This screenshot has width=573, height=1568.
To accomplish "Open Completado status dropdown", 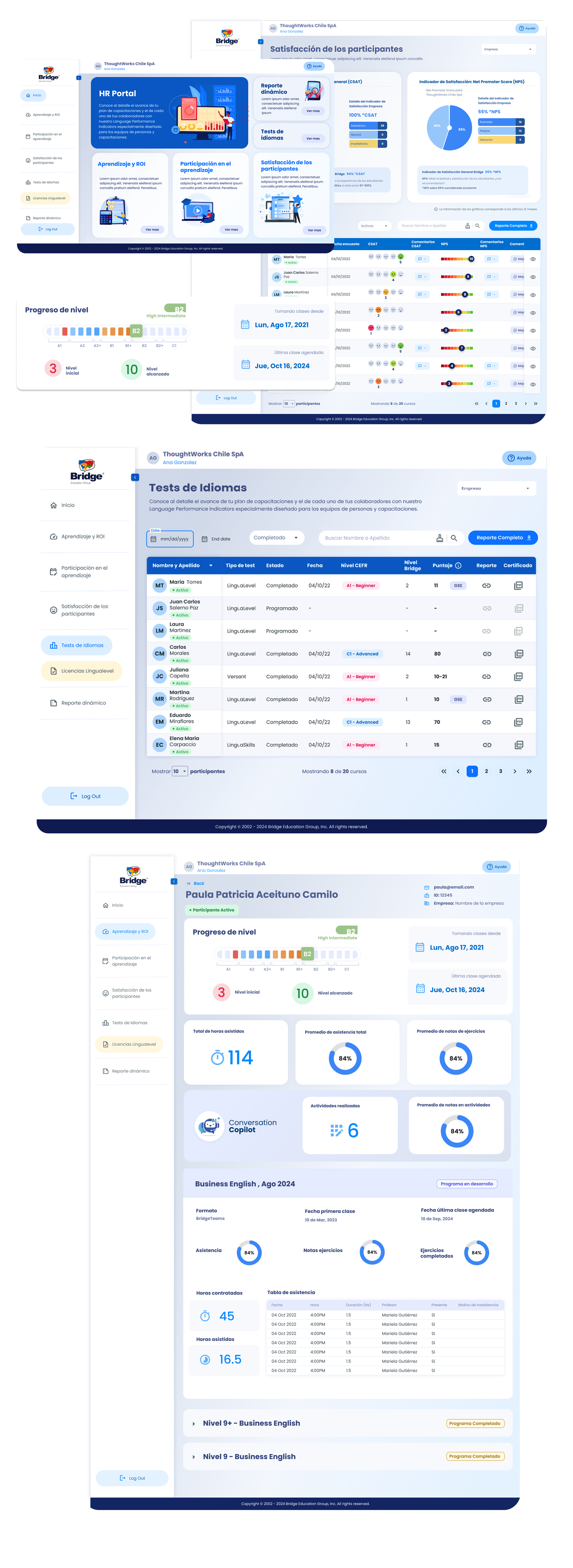I will 276,537.
